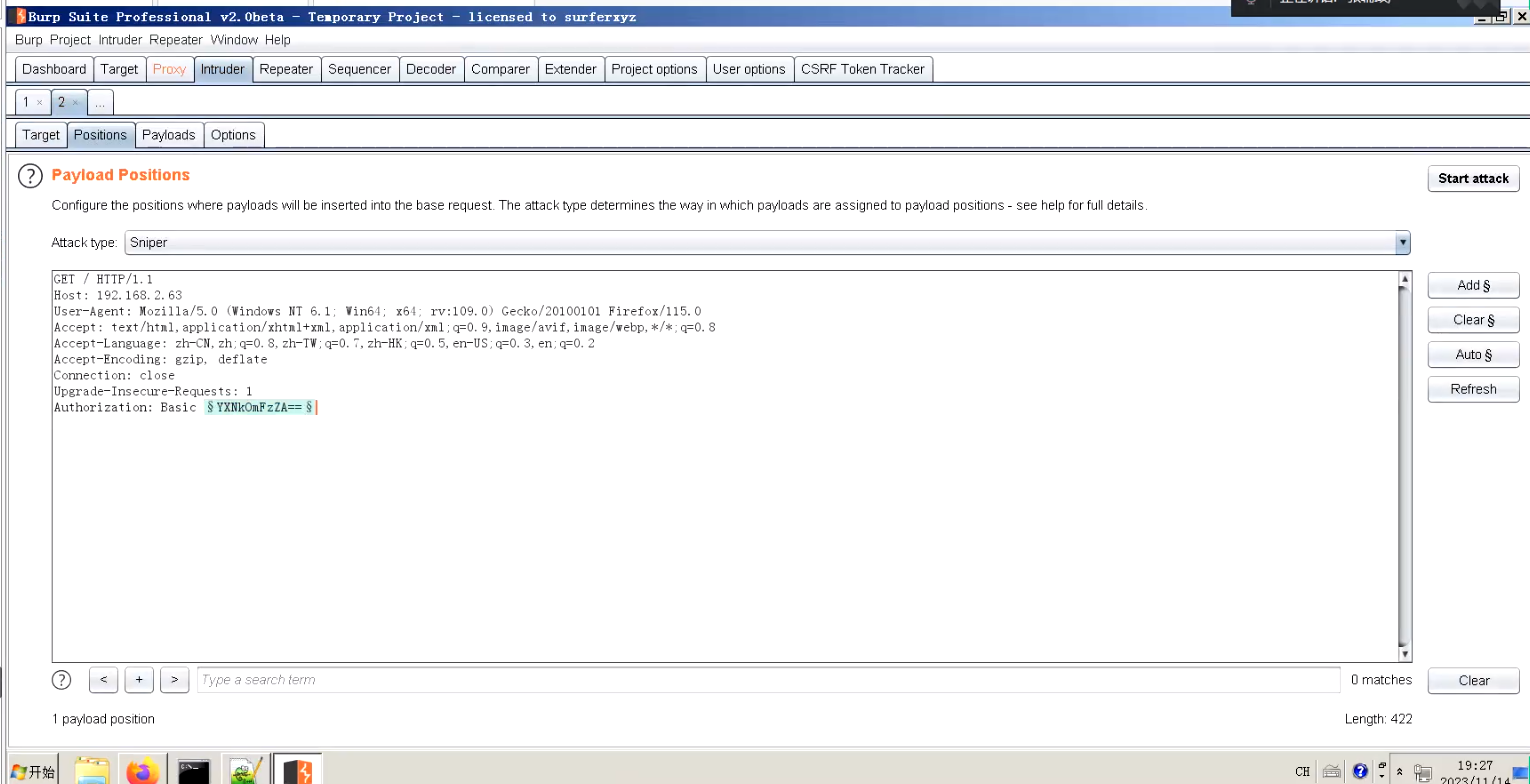
Task: Switch to the Dashboard tab
Action: tap(54, 69)
